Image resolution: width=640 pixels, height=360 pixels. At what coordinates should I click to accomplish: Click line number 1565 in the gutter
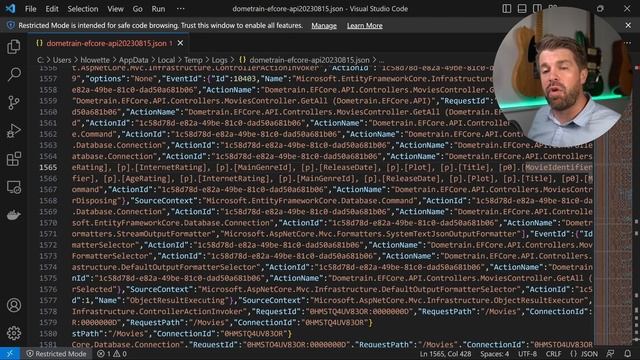coord(48,167)
